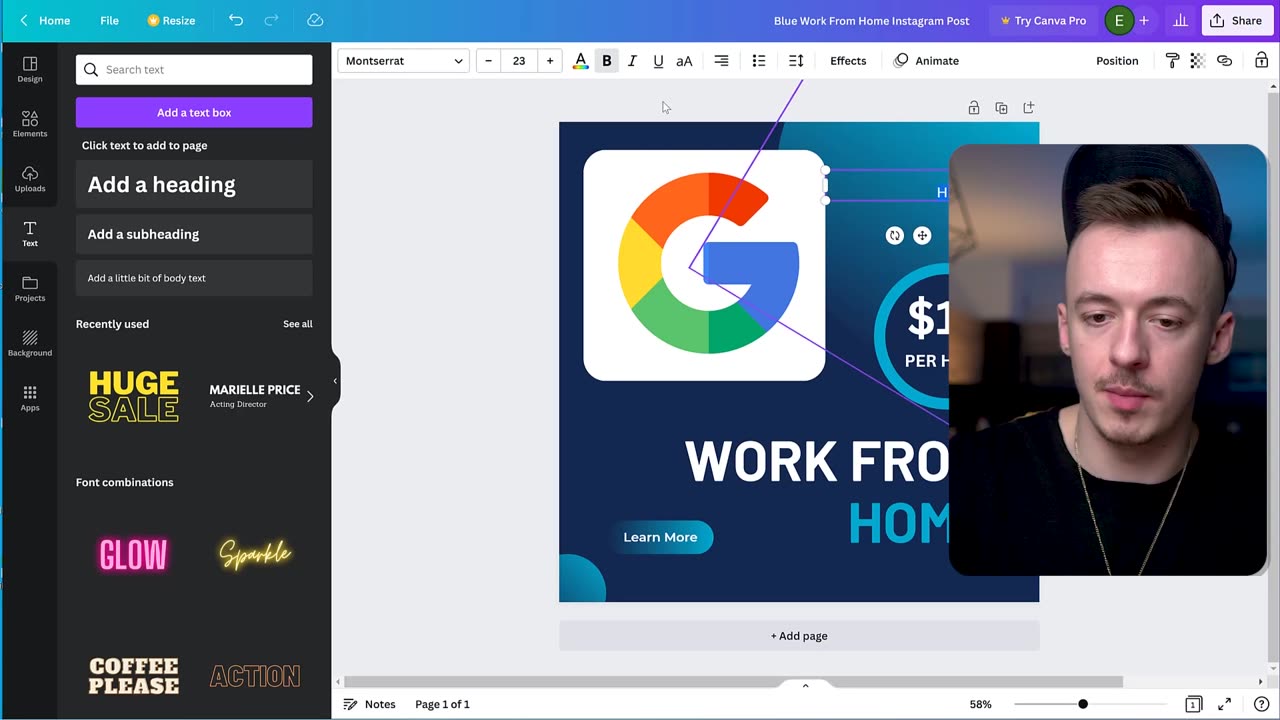Click the zoom slider handle
Screen dimensions: 1280x720
pyautogui.click(x=1083, y=704)
